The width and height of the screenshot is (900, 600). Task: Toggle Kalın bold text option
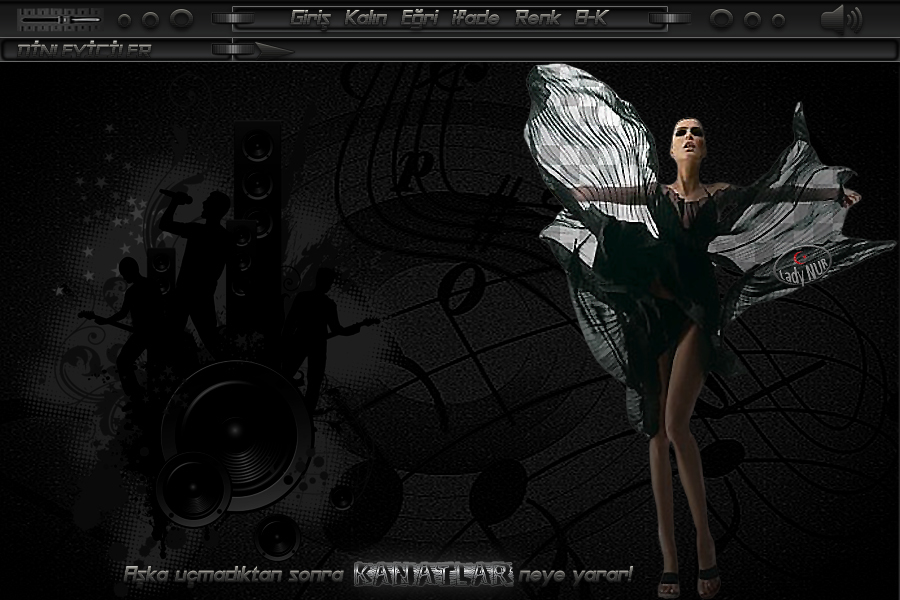365,18
